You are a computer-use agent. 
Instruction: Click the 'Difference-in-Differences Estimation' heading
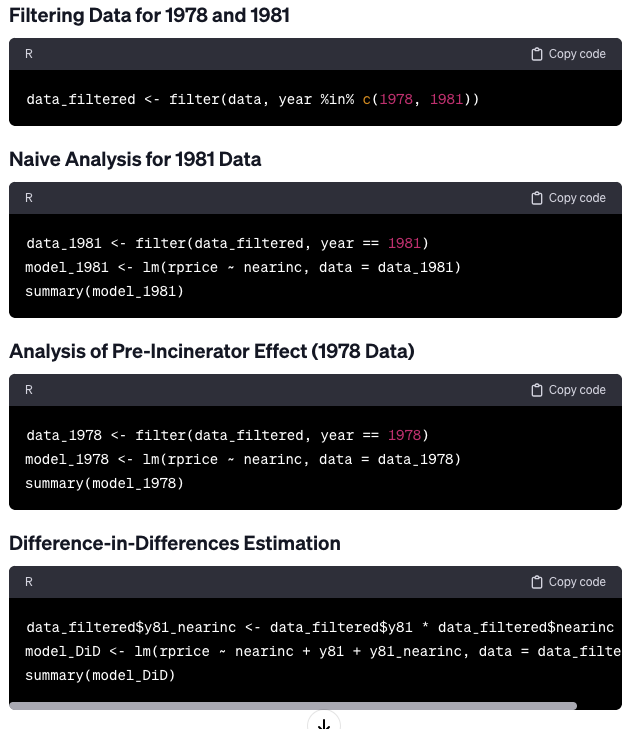(175, 543)
